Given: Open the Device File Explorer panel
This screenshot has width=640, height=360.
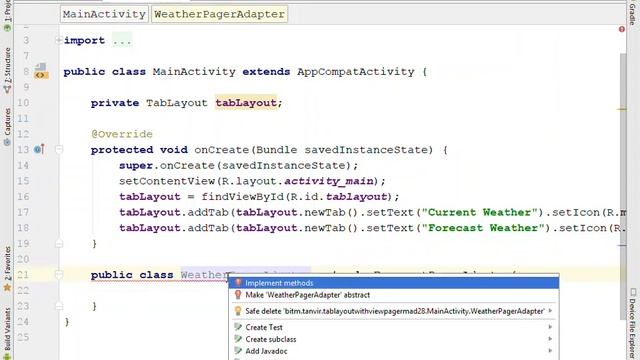Looking at the screenshot, I should point(632,324).
